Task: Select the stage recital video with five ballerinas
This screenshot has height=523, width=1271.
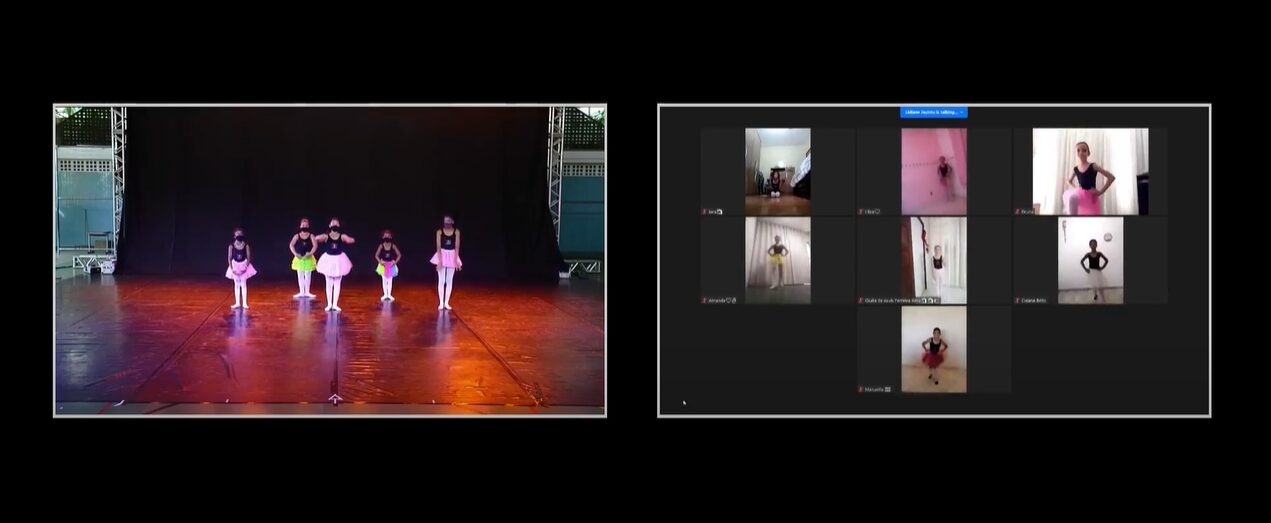Action: click(330, 260)
